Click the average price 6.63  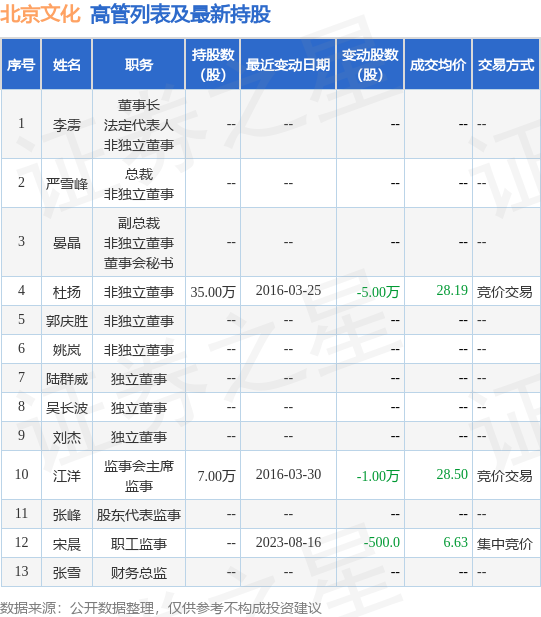coord(455,543)
